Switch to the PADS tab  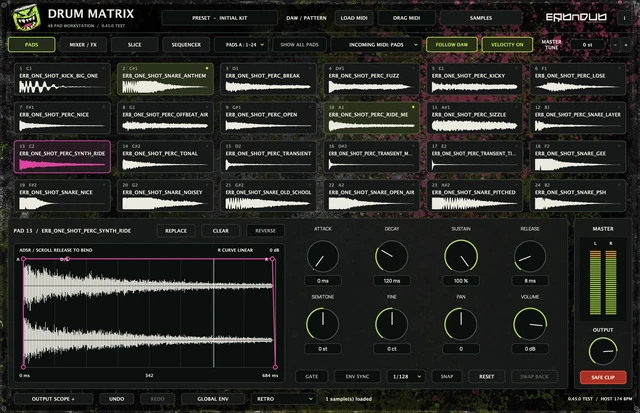click(x=31, y=44)
